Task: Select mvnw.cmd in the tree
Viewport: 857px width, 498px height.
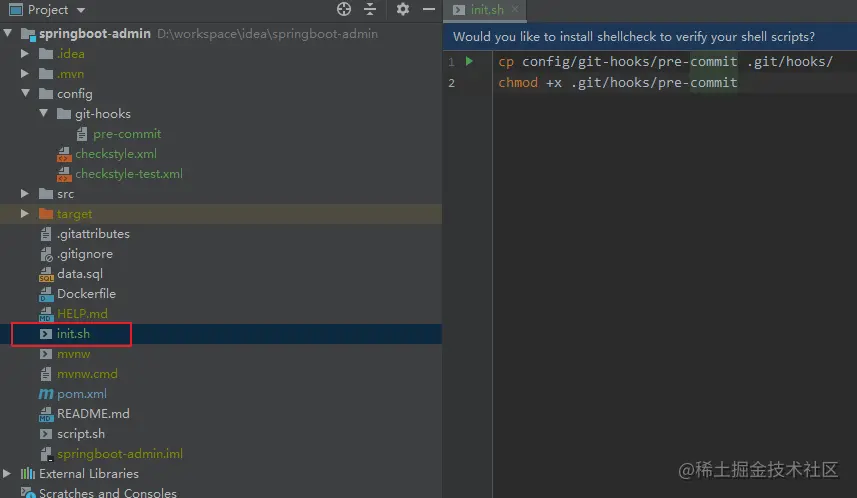Action: 87,374
